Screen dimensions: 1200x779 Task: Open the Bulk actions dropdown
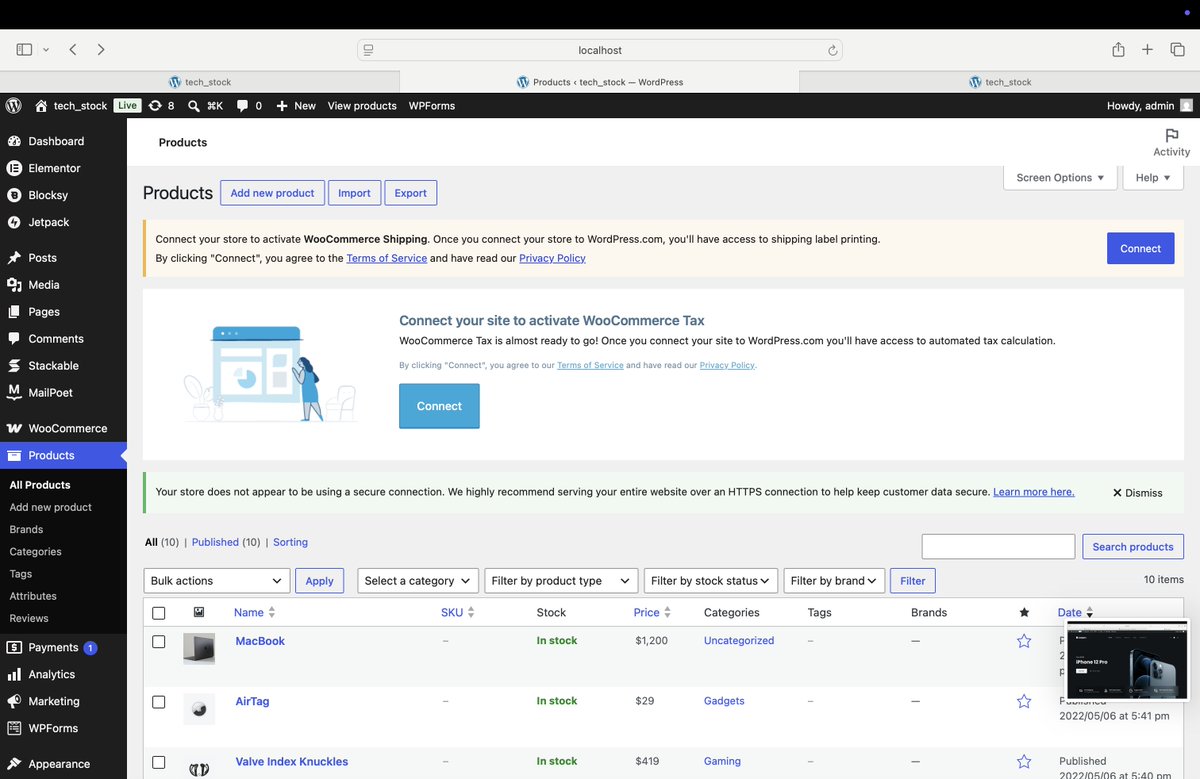[217, 581]
